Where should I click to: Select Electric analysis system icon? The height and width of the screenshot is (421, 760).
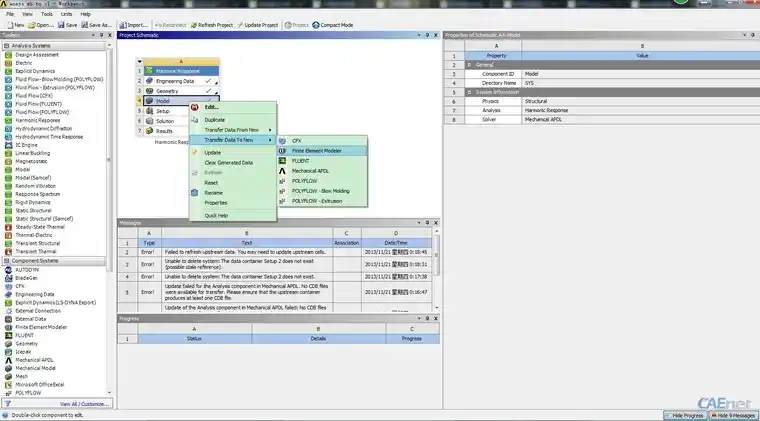tap(8, 63)
